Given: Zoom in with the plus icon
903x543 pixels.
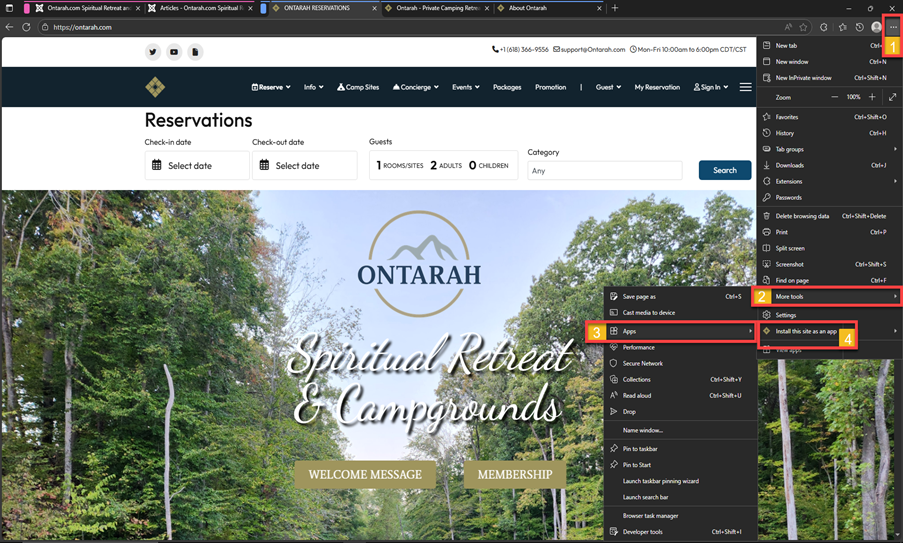Looking at the screenshot, I should [872, 97].
